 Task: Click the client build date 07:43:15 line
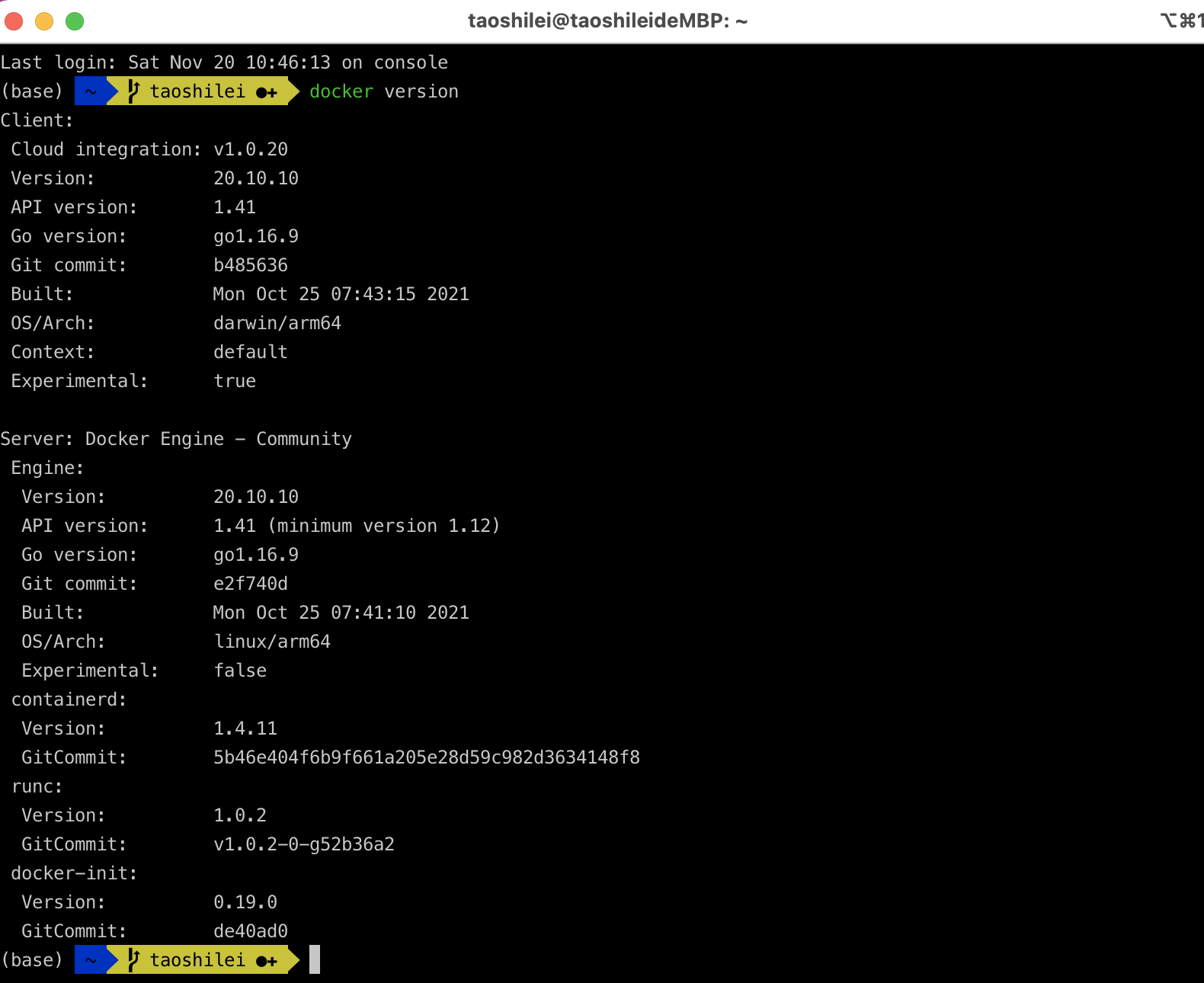pyautogui.click(x=341, y=294)
